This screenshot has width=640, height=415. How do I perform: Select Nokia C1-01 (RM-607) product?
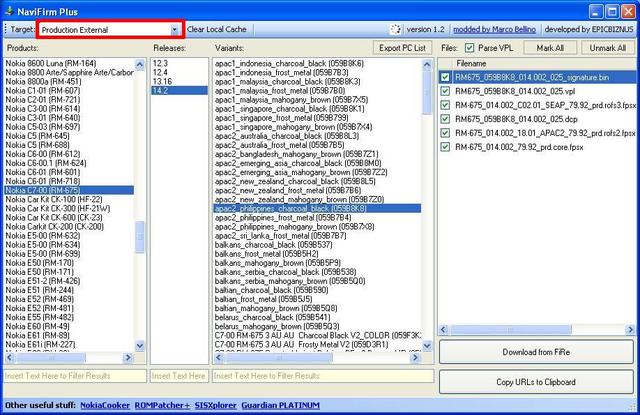pos(69,90)
